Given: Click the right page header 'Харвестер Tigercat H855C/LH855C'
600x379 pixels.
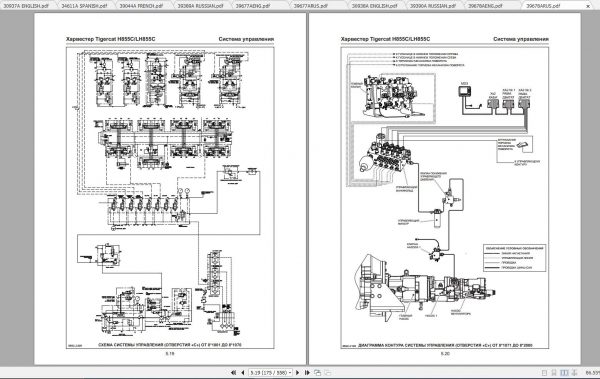Looking at the screenshot, I should point(385,39).
